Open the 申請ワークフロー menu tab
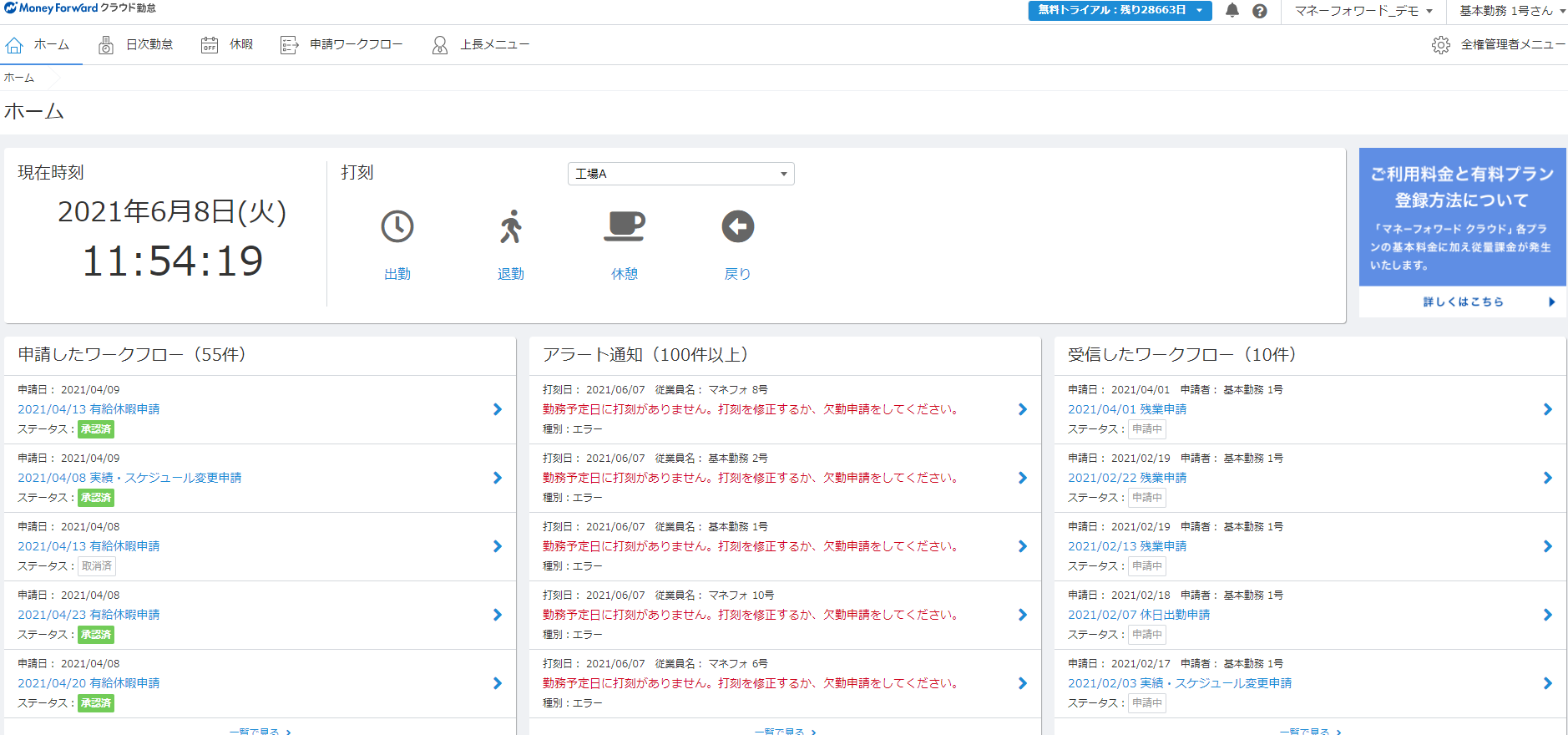 tap(342, 45)
